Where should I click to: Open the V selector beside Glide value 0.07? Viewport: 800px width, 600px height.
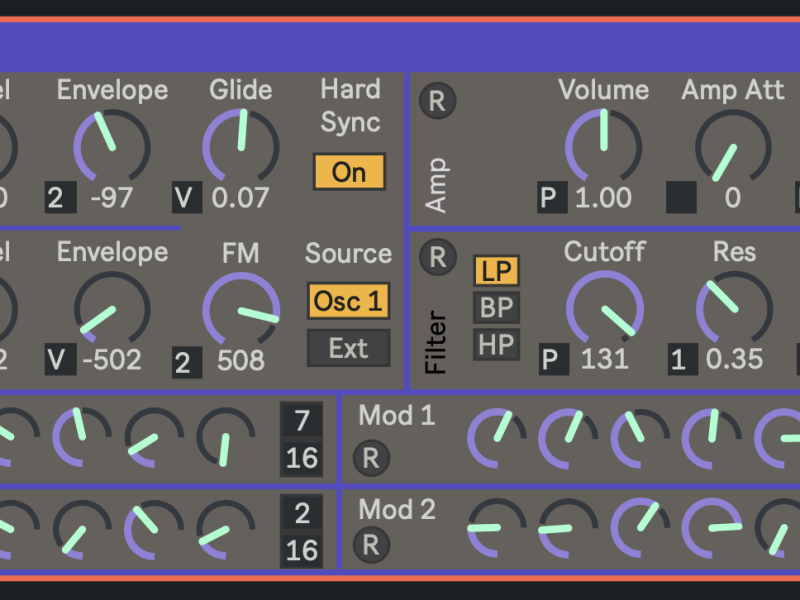click(x=186, y=197)
